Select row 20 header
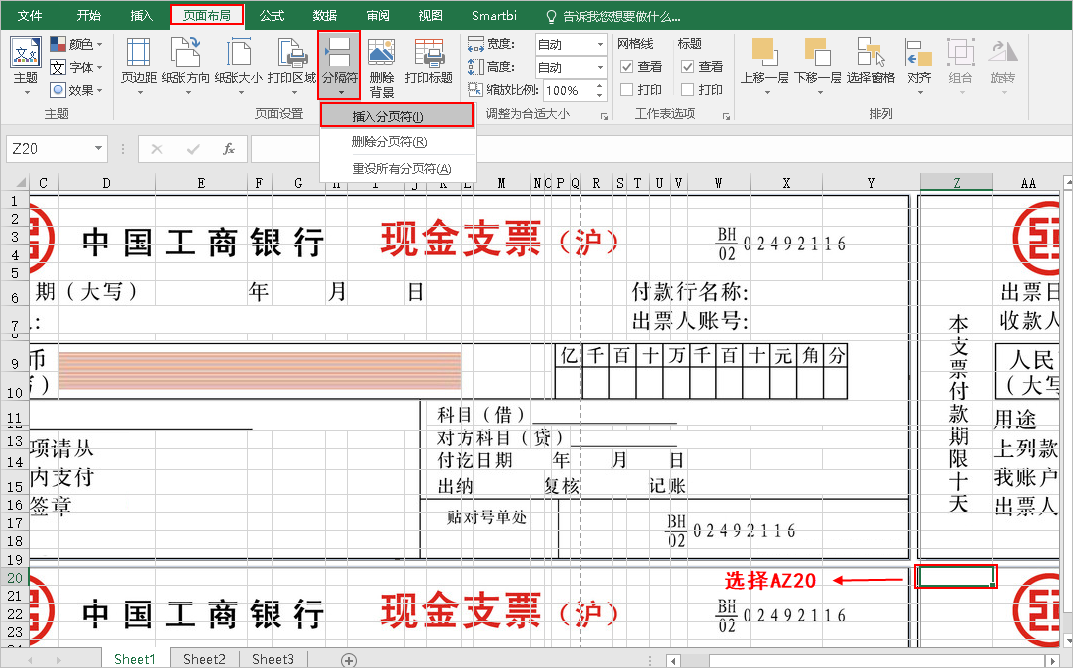Viewport: 1073px width, 668px height. click(15, 578)
